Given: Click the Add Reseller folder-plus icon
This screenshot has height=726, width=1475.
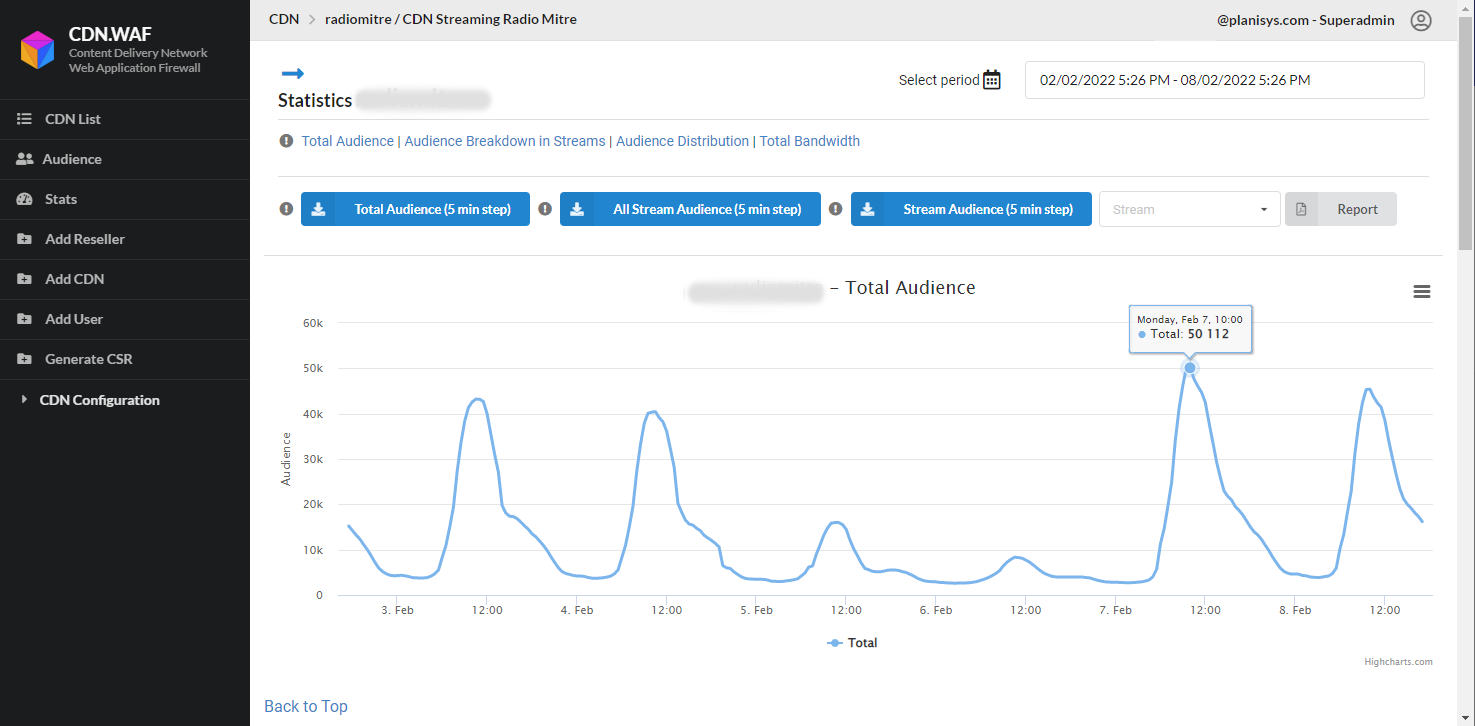Looking at the screenshot, I should pyautogui.click(x=25, y=239).
